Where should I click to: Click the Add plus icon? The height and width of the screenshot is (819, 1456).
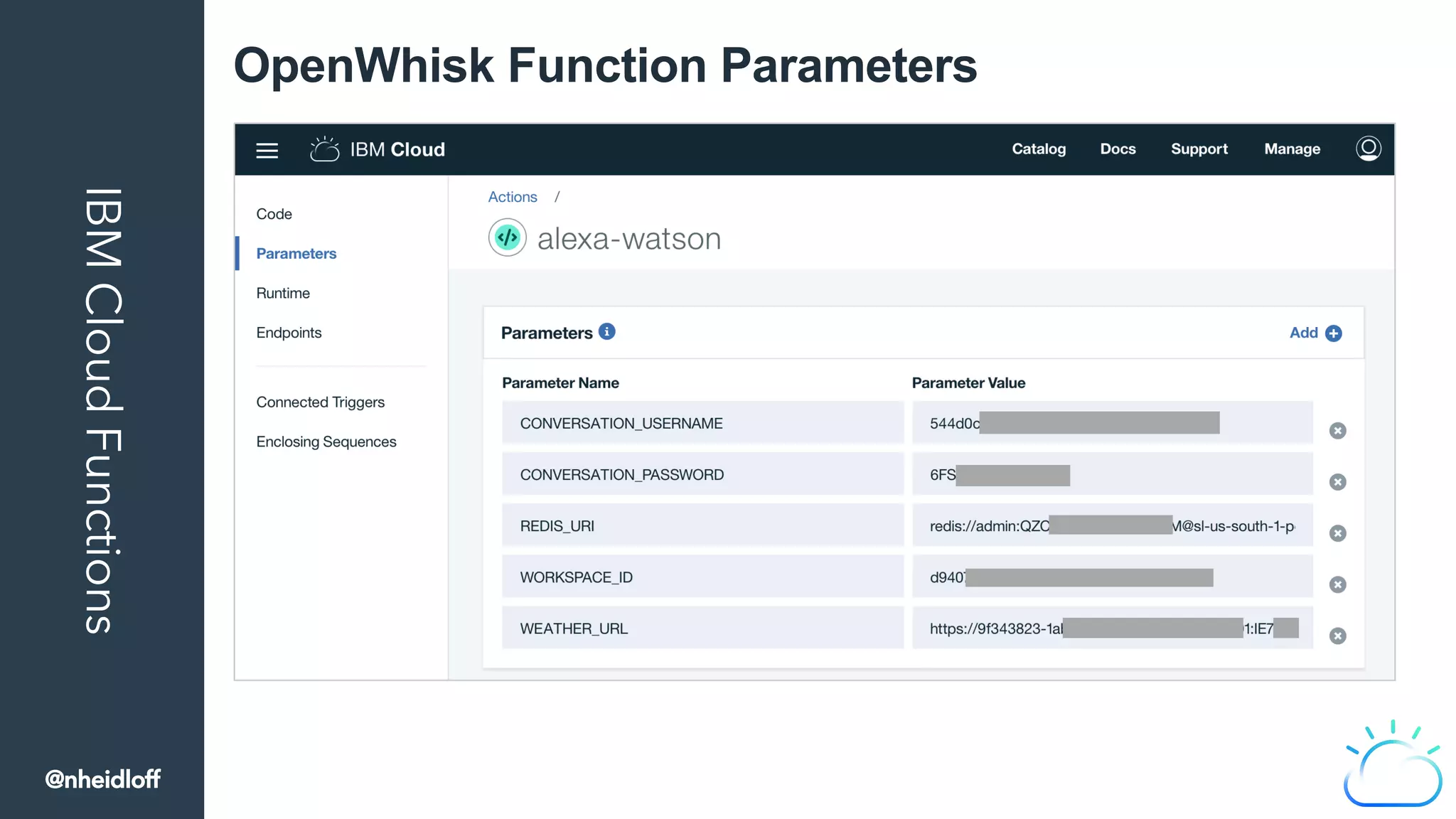[x=1334, y=333]
